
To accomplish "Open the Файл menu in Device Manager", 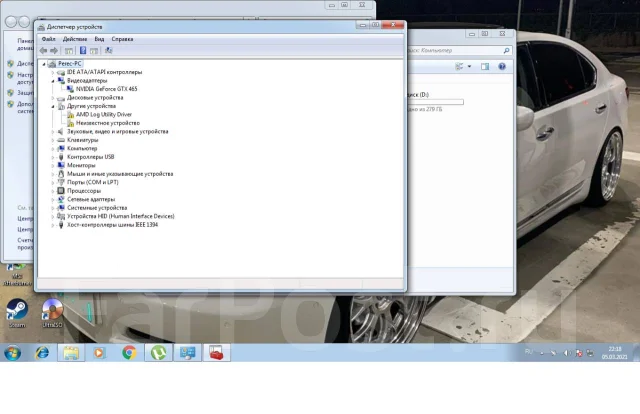I will 49,39.
